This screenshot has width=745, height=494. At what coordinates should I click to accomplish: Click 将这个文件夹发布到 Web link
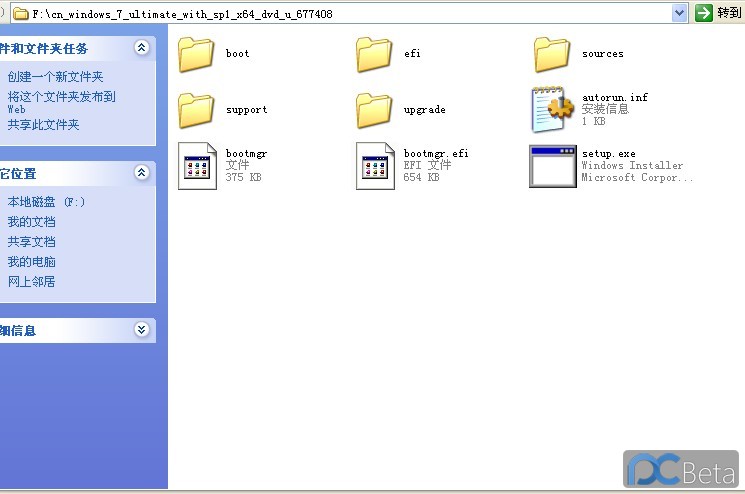[x=61, y=103]
